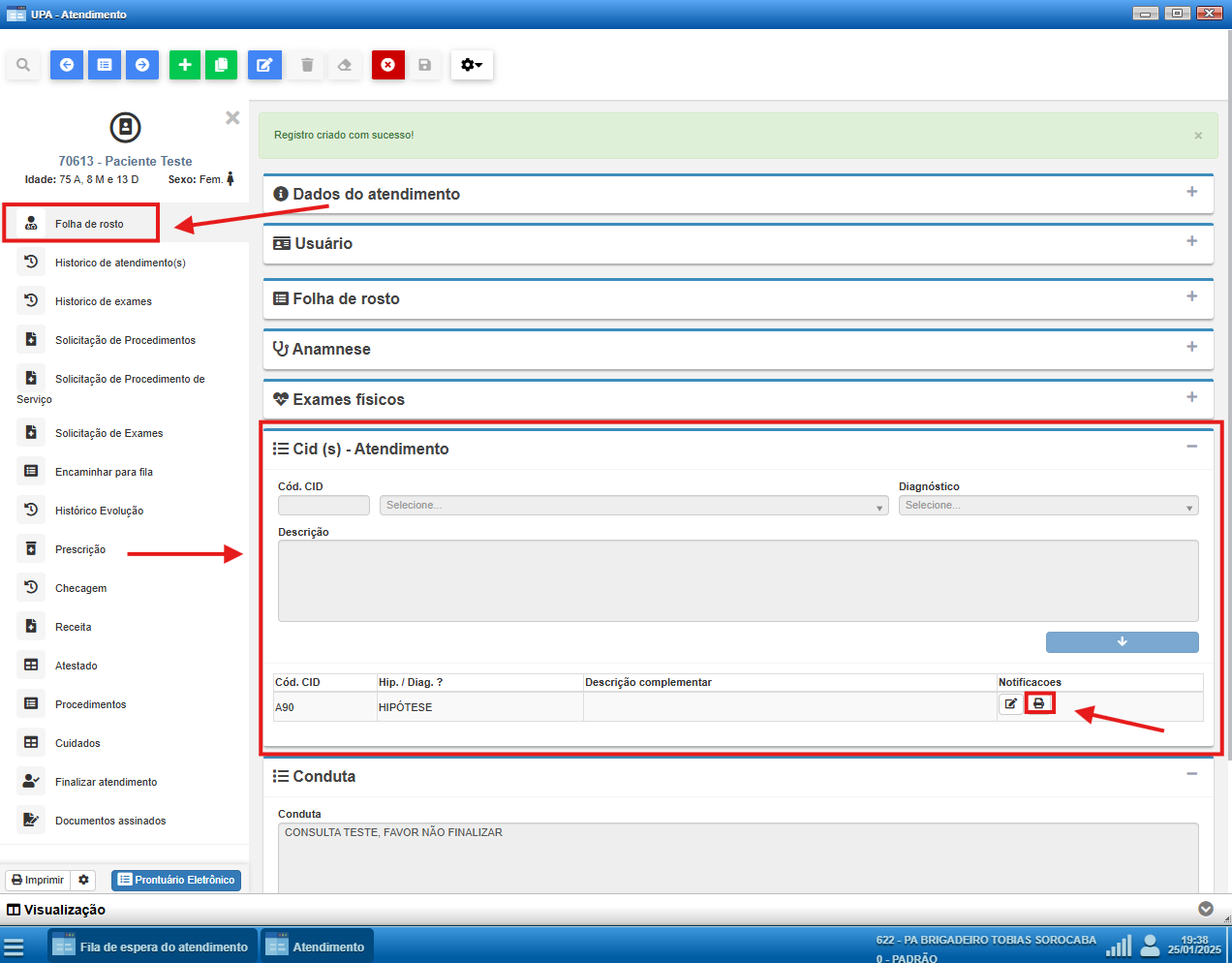
Task: Click the magnifier search toolbar icon
Action: pyautogui.click(x=23, y=65)
